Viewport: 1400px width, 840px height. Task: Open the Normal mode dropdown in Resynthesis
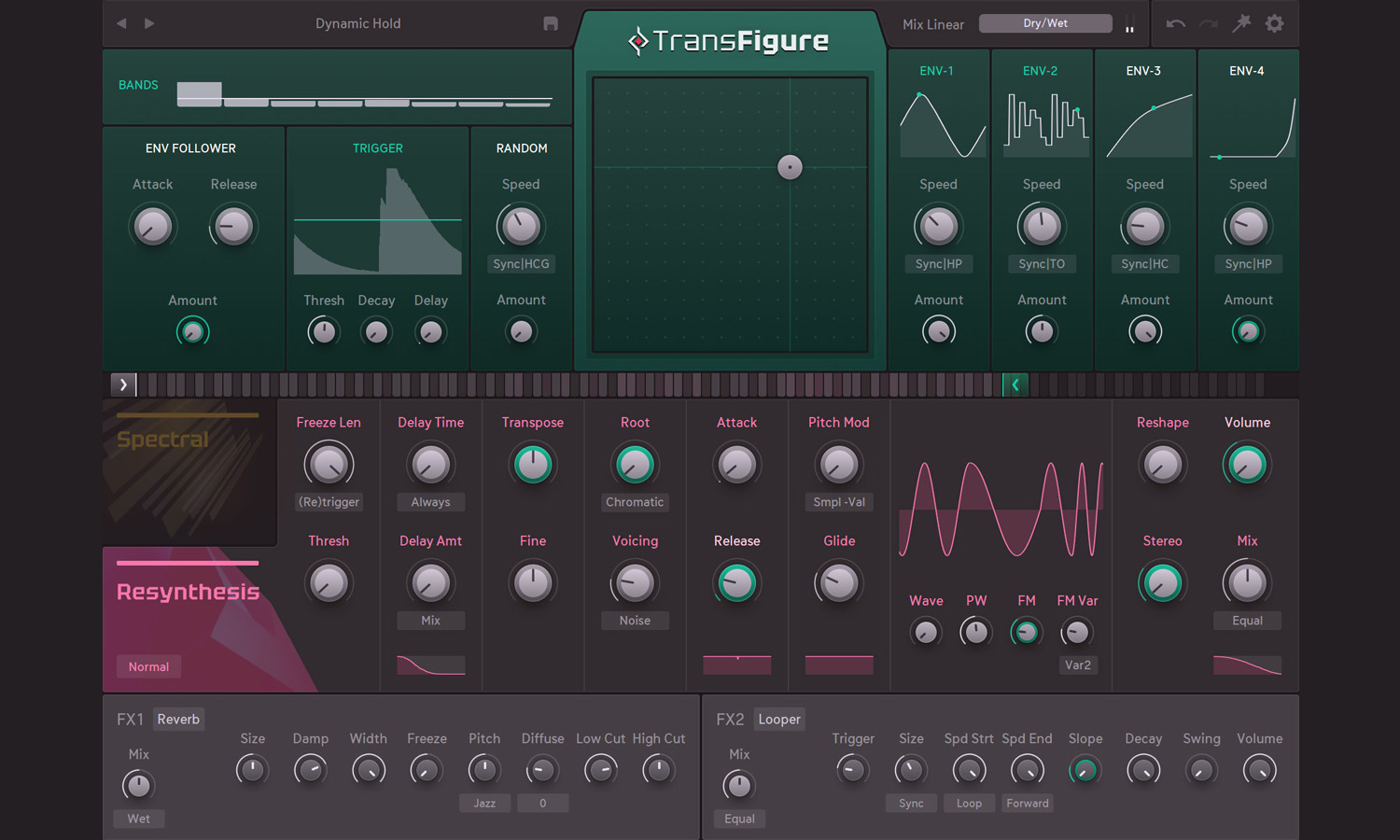(149, 666)
